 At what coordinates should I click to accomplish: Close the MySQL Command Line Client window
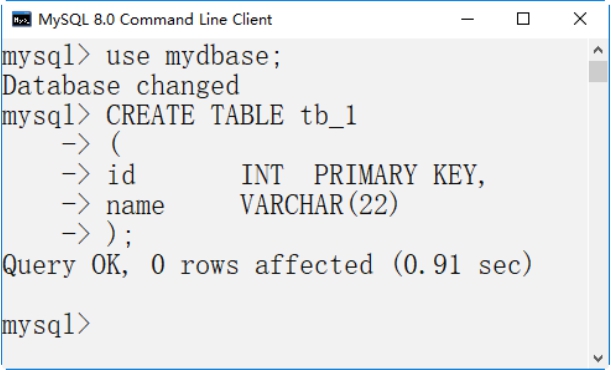point(580,19)
